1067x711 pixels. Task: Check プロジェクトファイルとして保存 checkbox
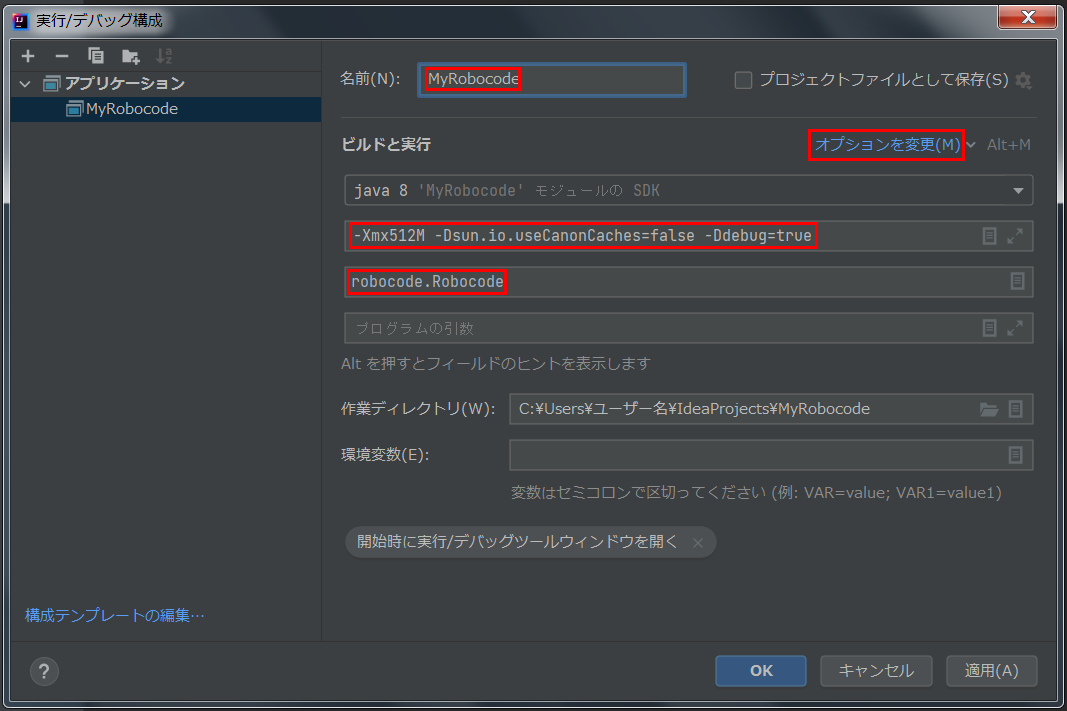[743, 80]
